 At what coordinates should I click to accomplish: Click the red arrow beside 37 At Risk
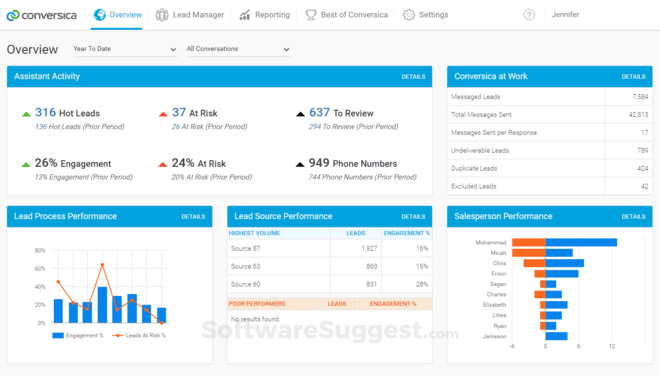point(163,114)
